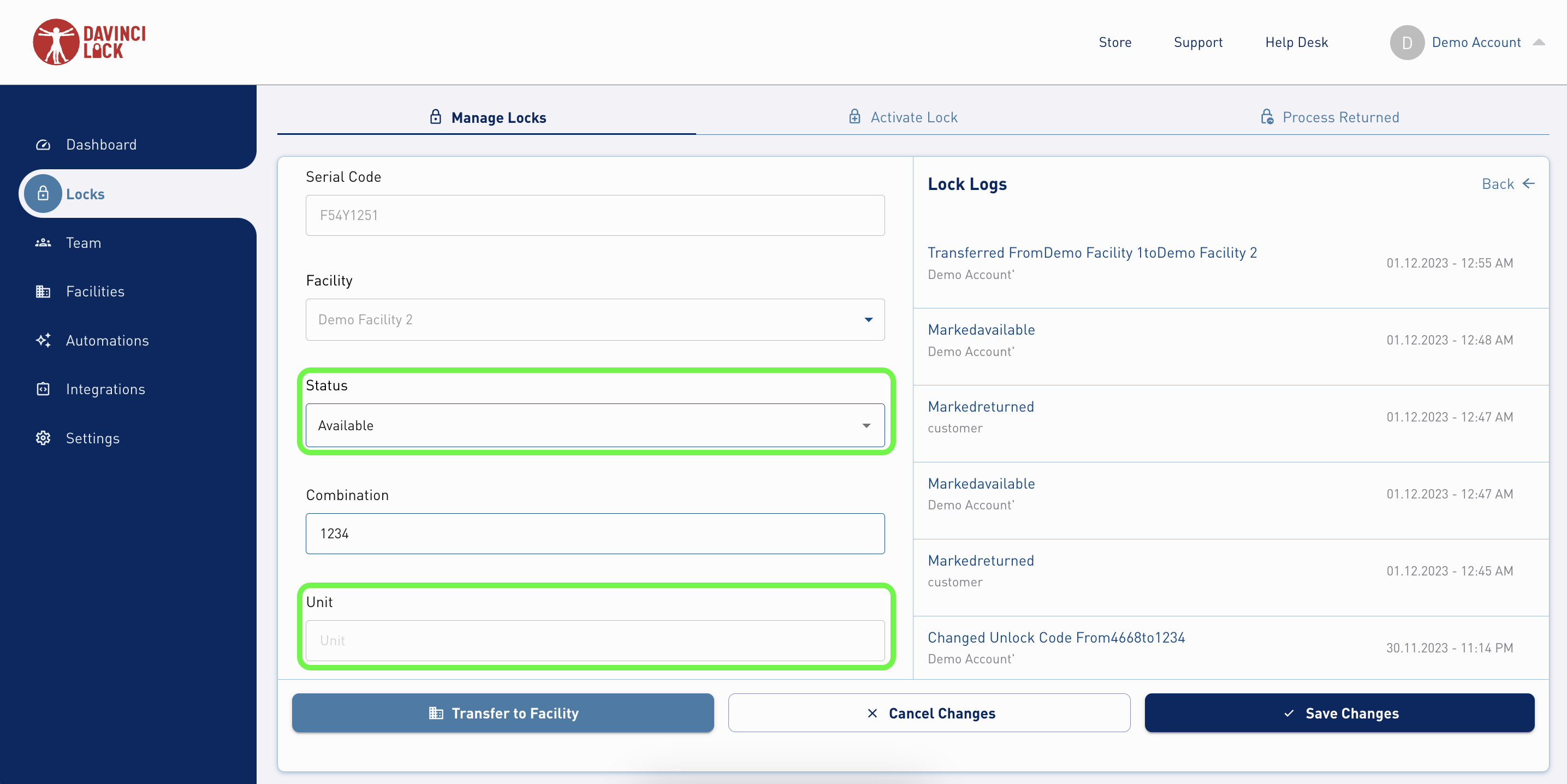Click the Cancel Changes button

coord(929,713)
